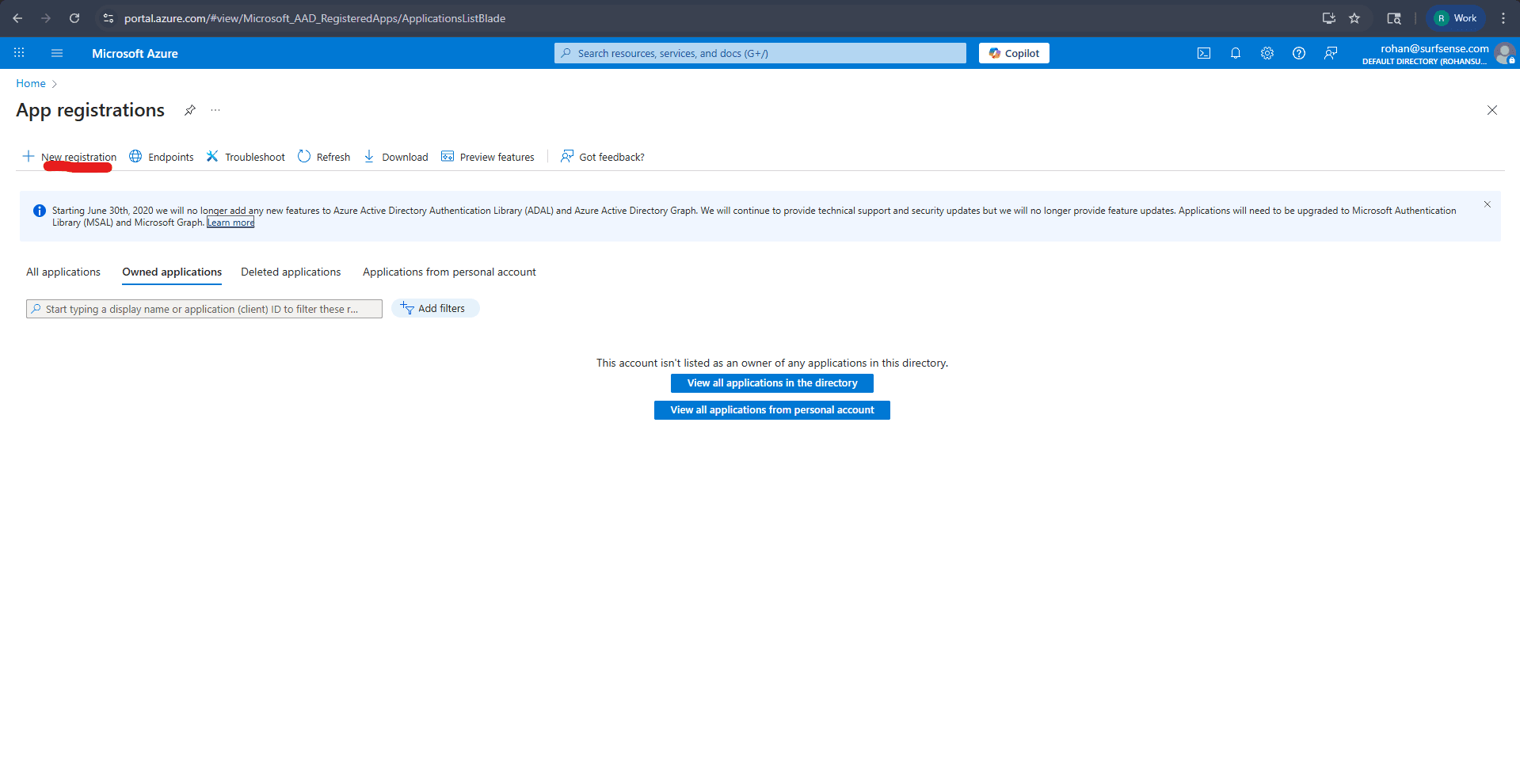Pin the App registrations blade

[x=189, y=111]
